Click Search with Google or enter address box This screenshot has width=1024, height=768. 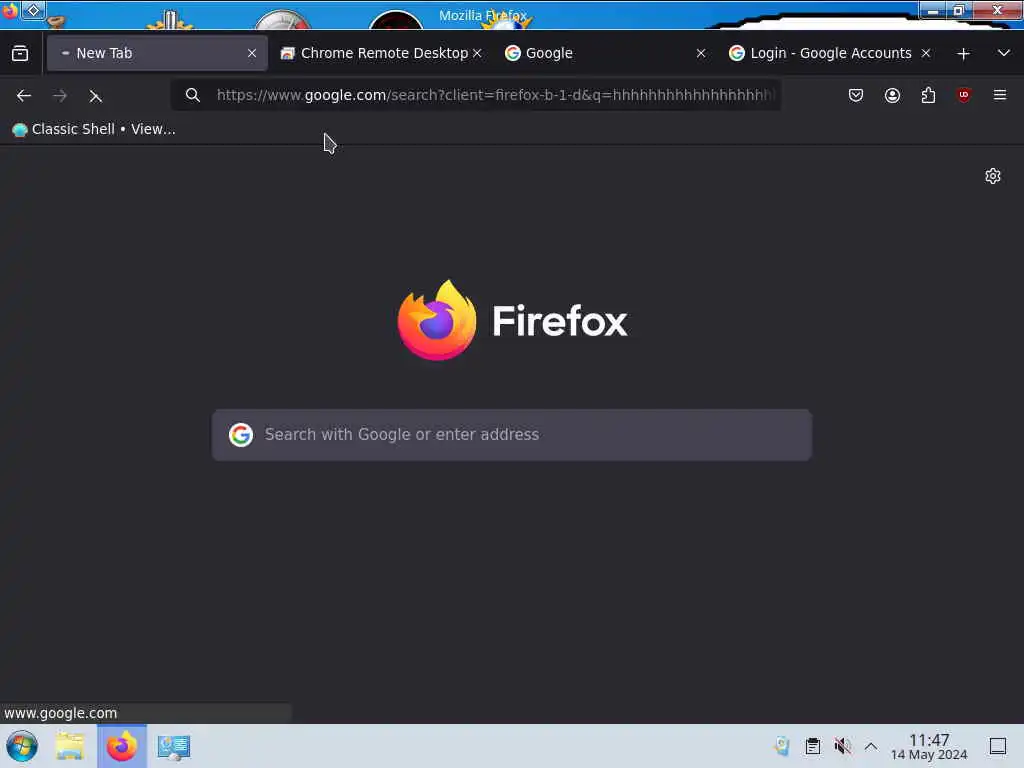click(x=511, y=435)
